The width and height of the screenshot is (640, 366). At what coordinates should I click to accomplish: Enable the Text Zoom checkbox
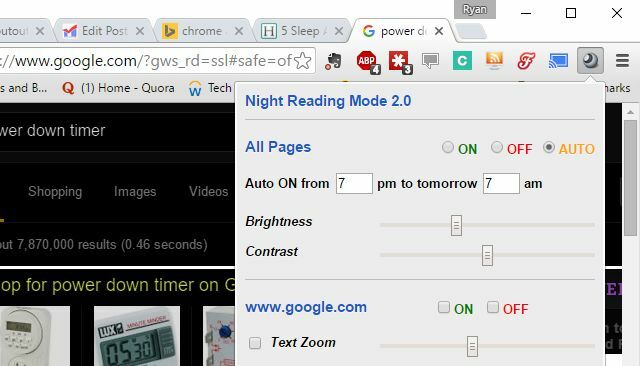click(x=255, y=343)
